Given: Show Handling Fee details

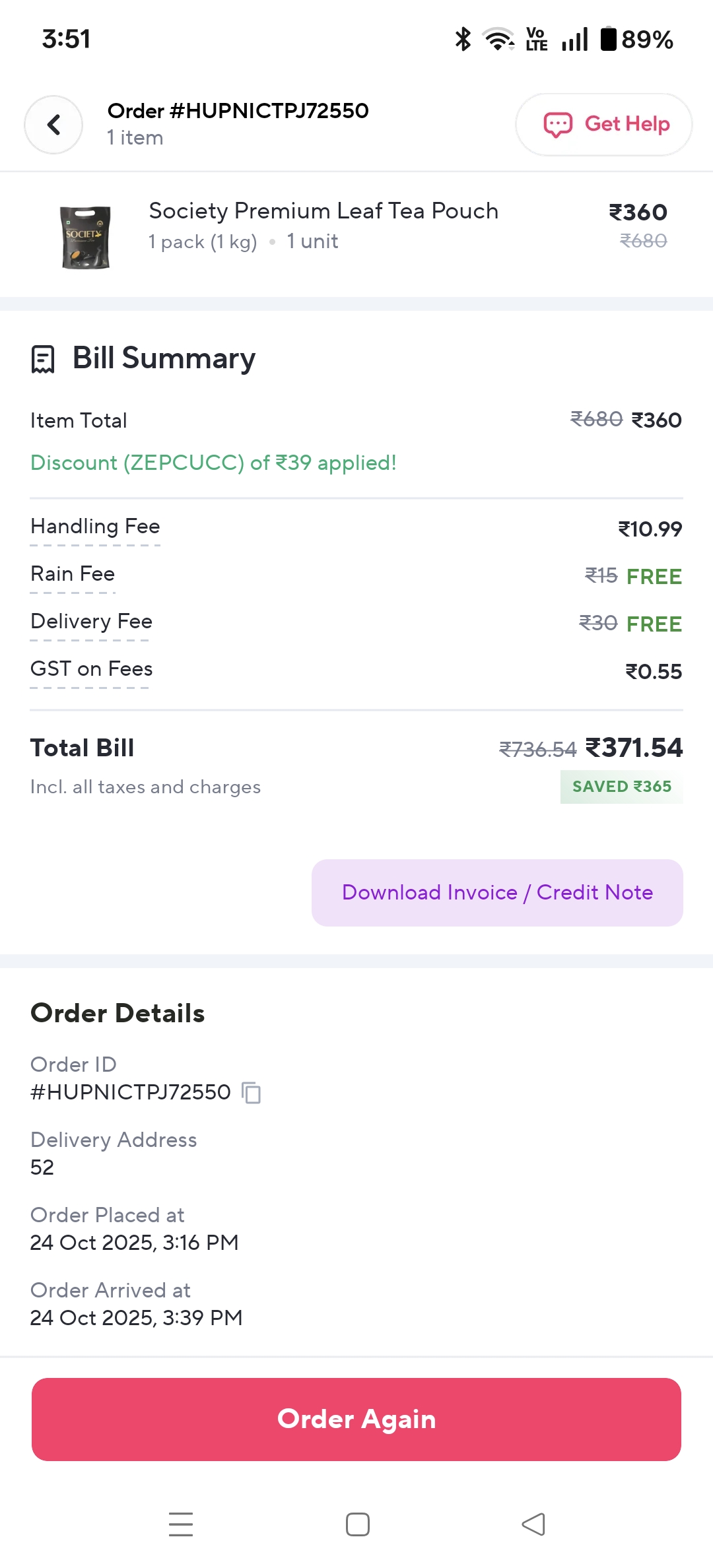Looking at the screenshot, I should (x=95, y=527).
